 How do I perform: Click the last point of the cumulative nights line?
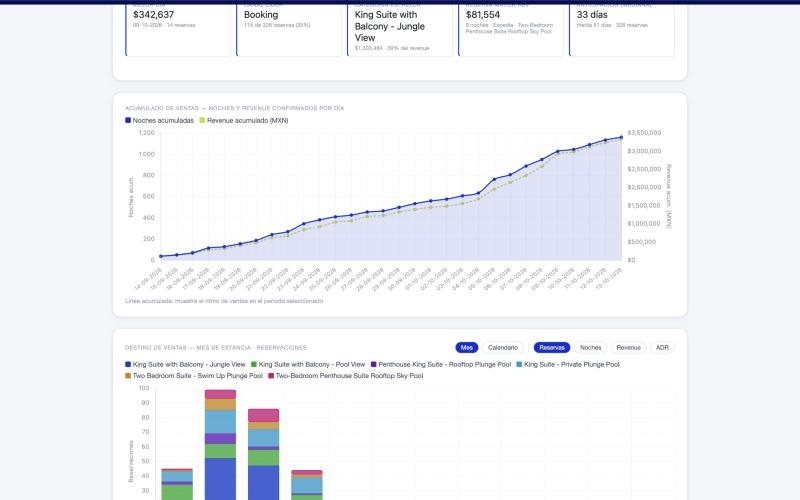(621, 137)
